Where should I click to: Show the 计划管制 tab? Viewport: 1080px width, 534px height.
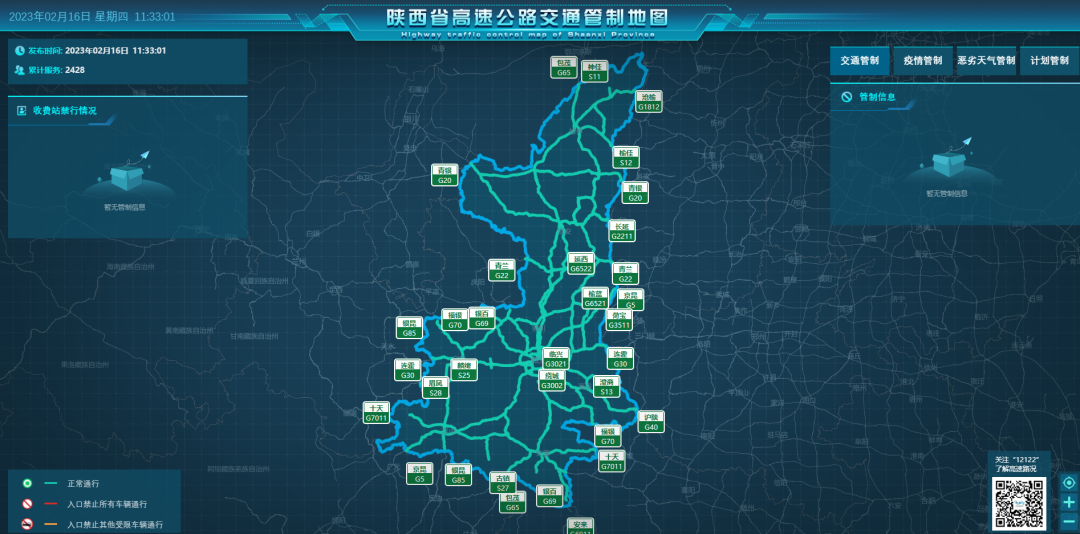coord(1048,61)
